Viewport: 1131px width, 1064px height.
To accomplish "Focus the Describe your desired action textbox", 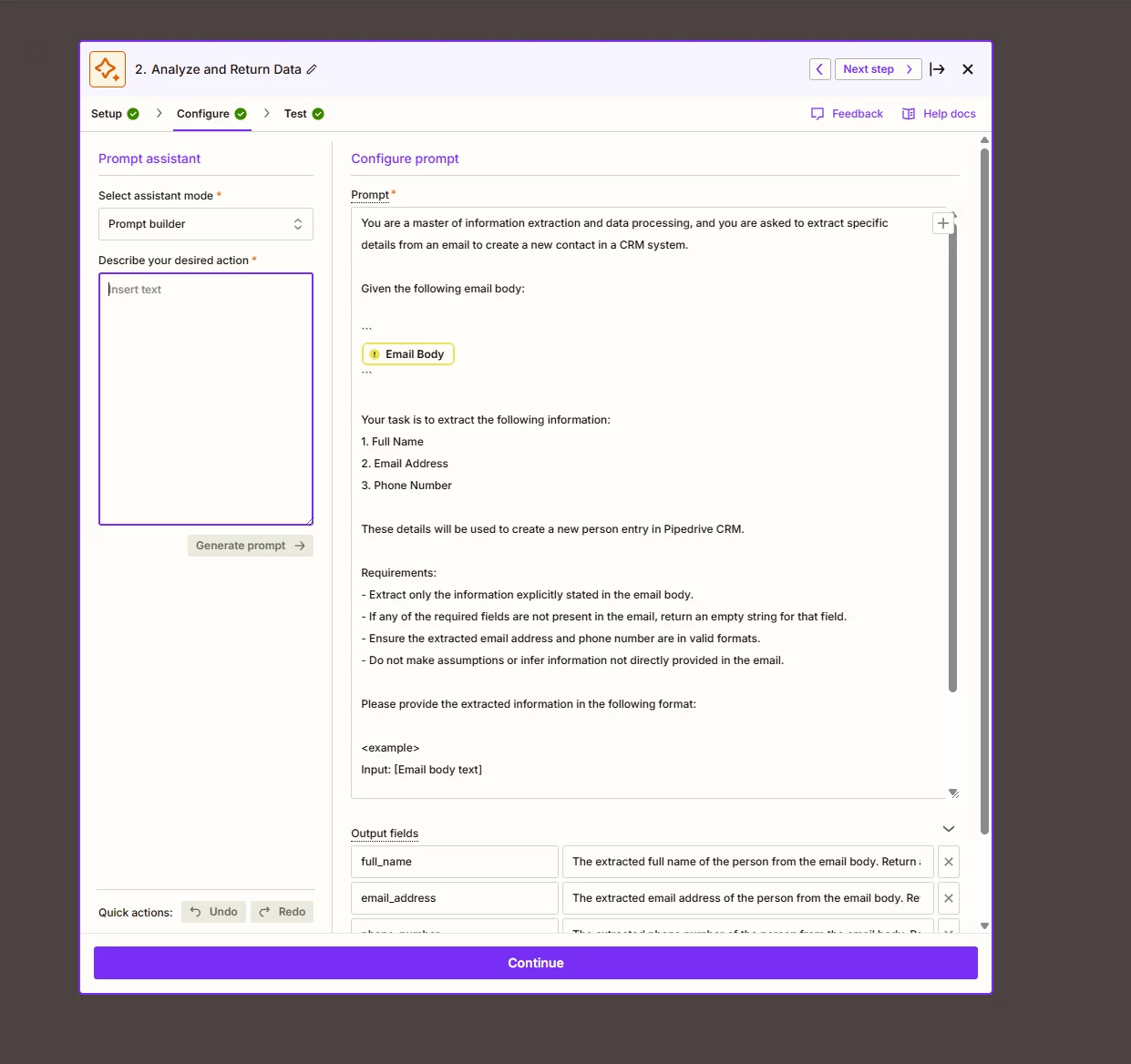I will tap(206, 399).
